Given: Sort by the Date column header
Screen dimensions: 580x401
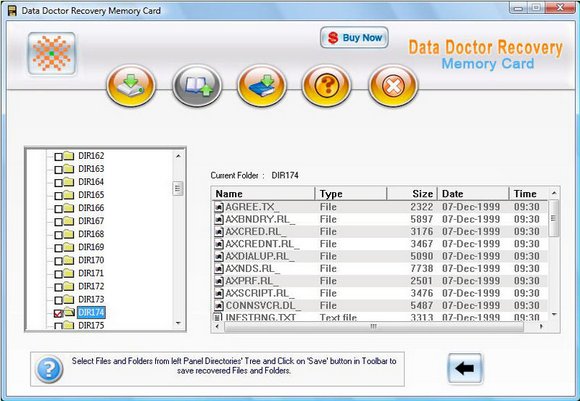Looking at the screenshot, I should tap(473, 194).
